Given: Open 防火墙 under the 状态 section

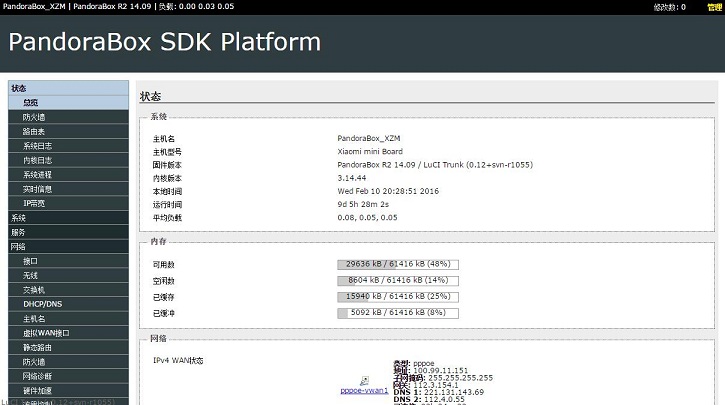Looking at the screenshot, I should pyautogui.click(x=68, y=117).
